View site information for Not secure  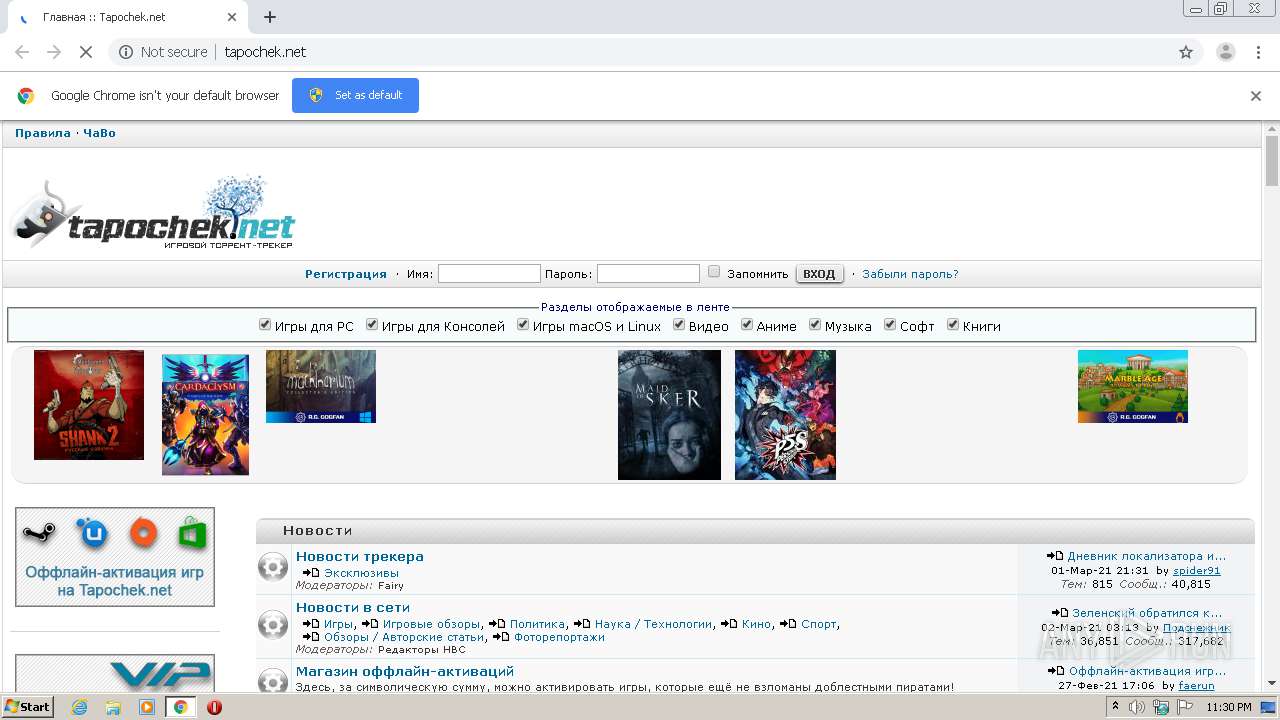(x=163, y=52)
